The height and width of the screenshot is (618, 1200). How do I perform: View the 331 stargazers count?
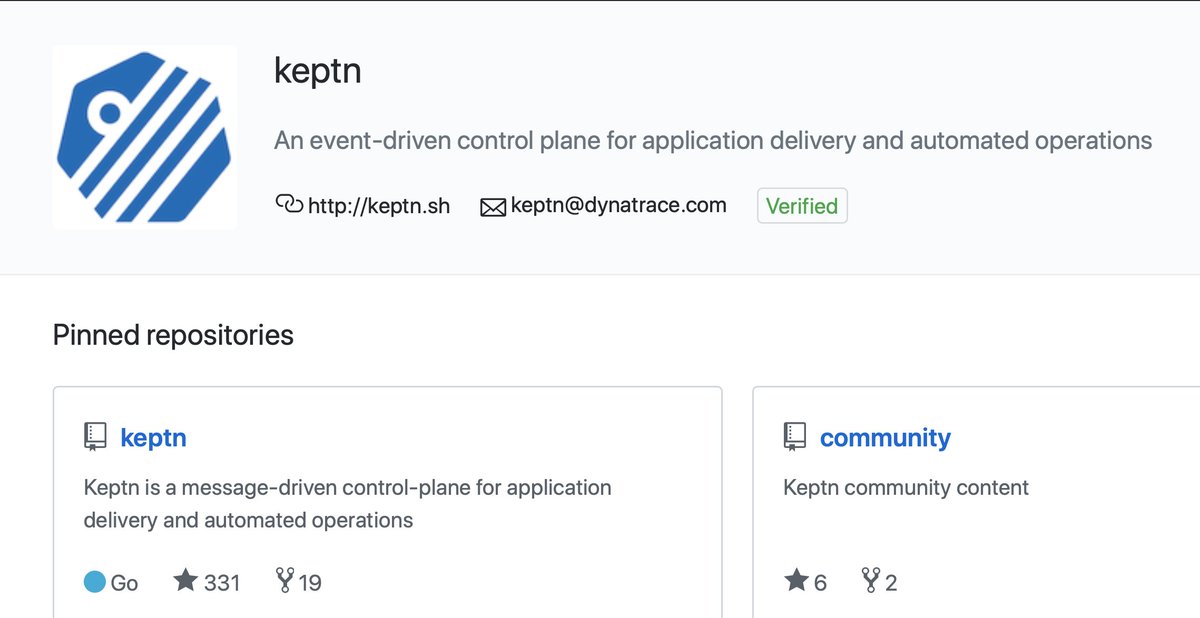click(x=222, y=582)
